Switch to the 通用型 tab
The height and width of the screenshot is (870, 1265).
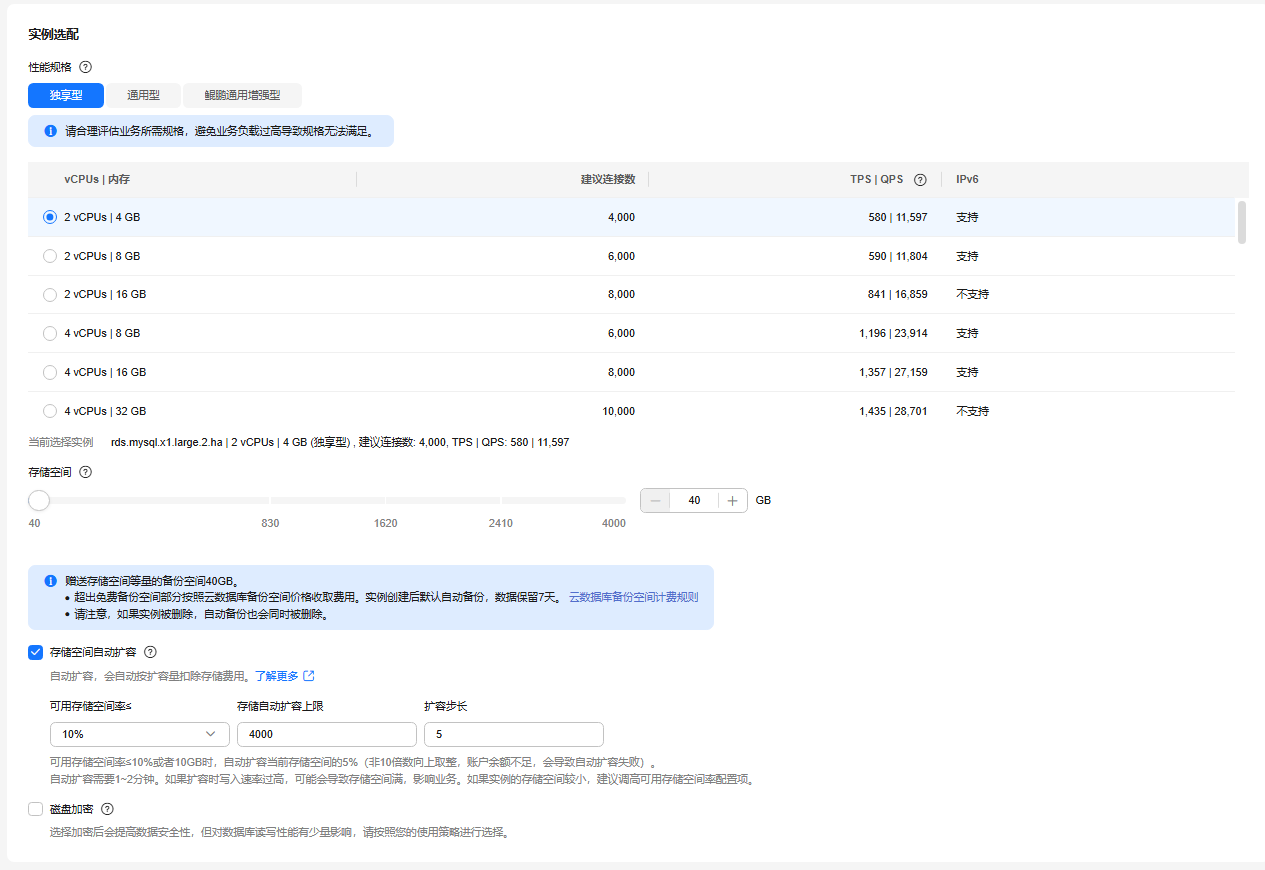point(143,96)
